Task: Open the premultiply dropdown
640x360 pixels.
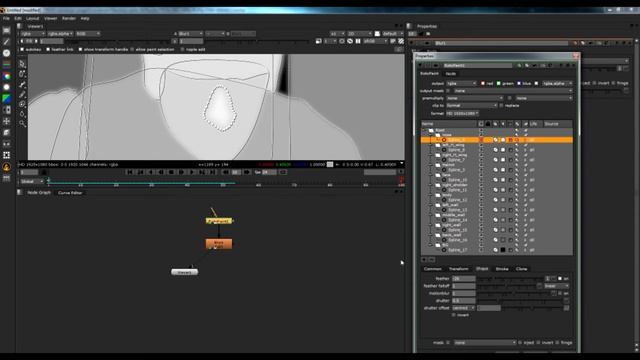Action: pos(475,98)
